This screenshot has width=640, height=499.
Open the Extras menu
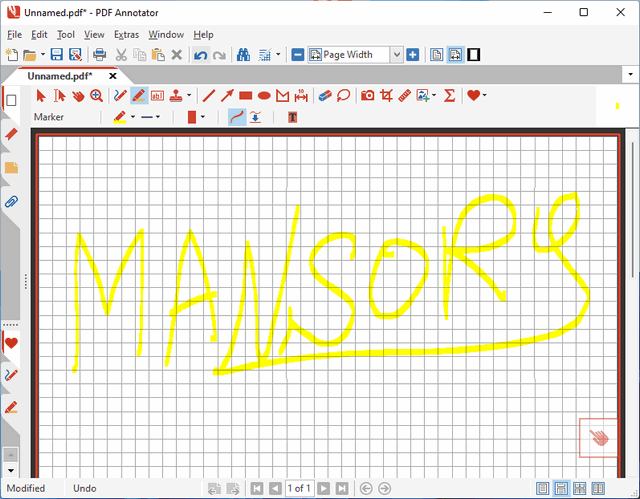(126, 34)
